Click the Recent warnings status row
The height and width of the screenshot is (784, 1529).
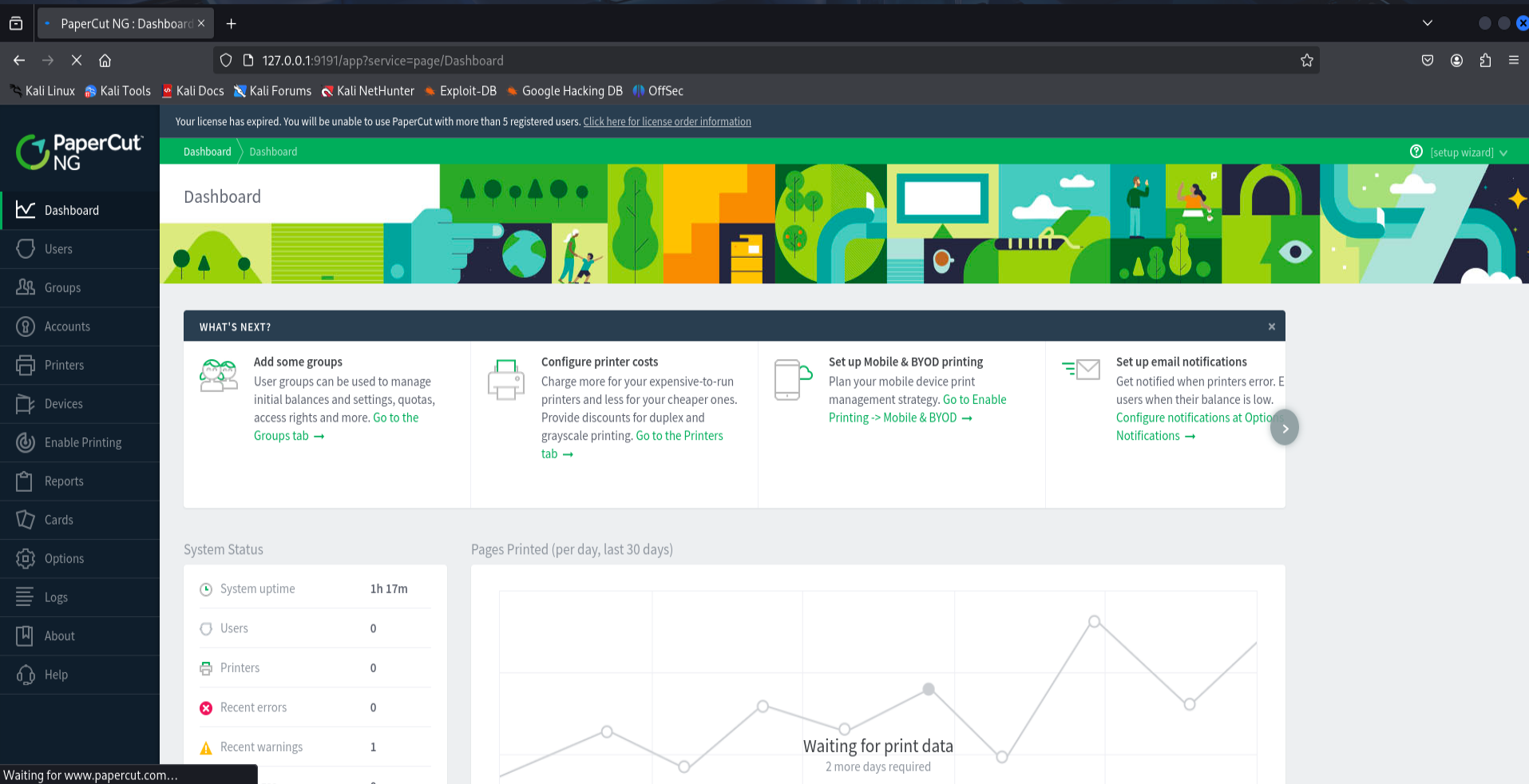click(x=315, y=747)
